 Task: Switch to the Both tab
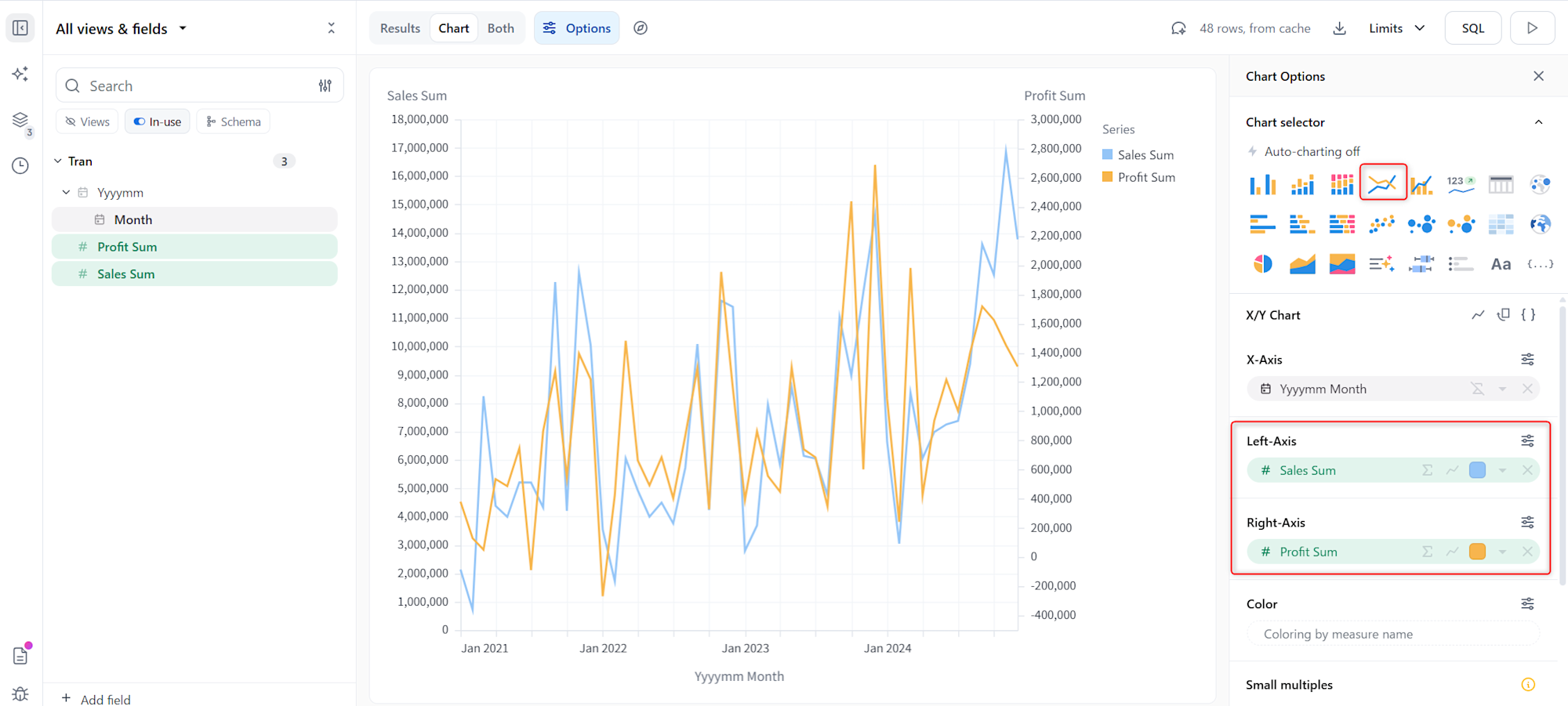click(x=500, y=28)
